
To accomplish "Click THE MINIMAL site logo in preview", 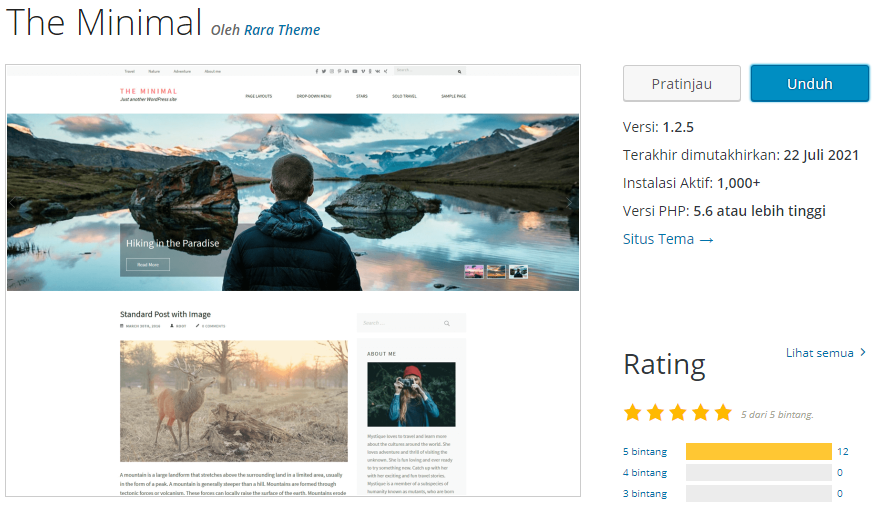I will pyautogui.click(x=149, y=91).
